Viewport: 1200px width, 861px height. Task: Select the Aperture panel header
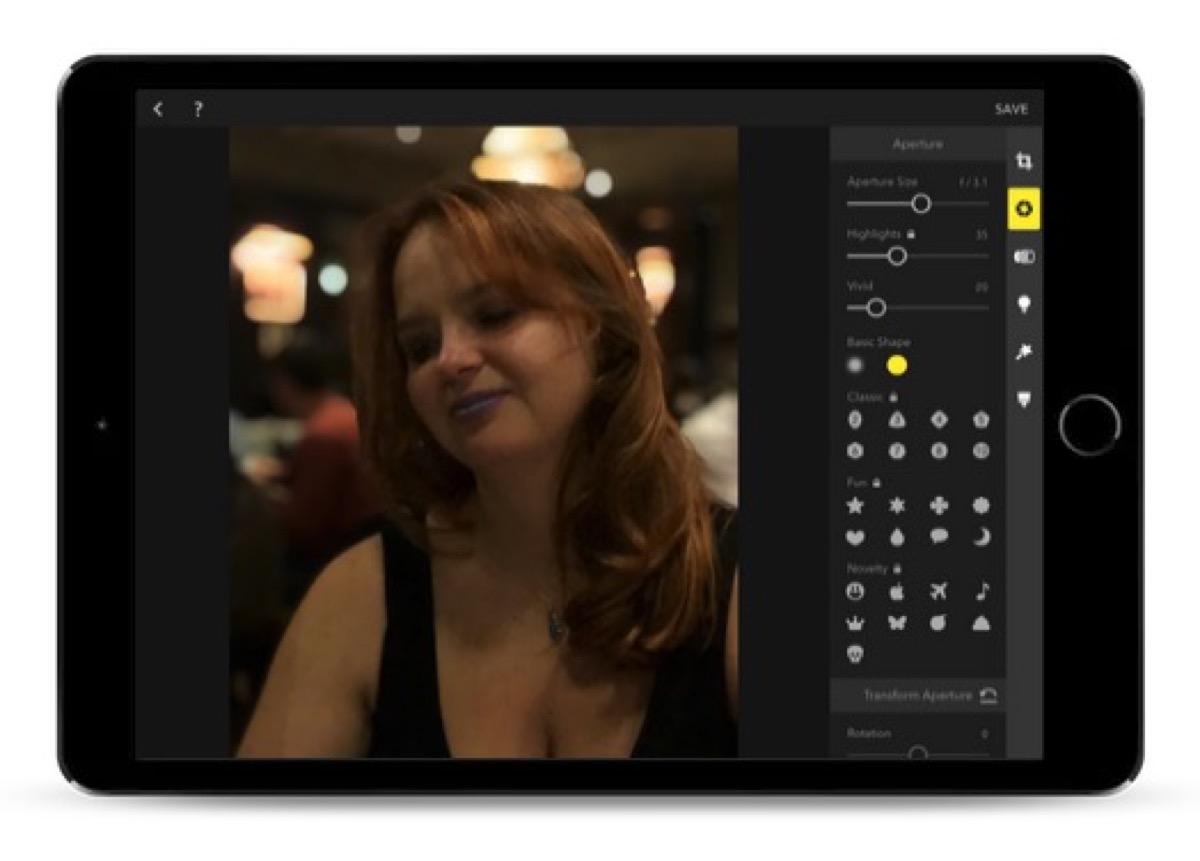(x=917, y=144)
